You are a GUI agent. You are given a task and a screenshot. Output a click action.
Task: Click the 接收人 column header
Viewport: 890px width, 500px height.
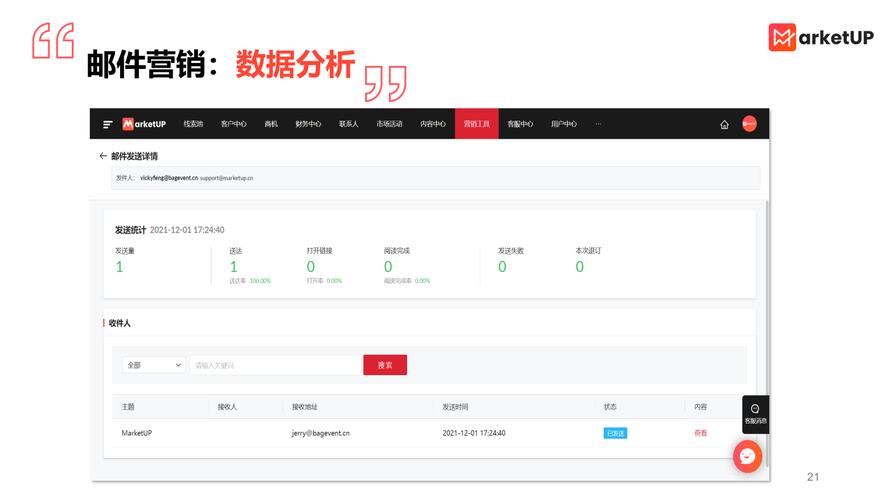point(227,407)
